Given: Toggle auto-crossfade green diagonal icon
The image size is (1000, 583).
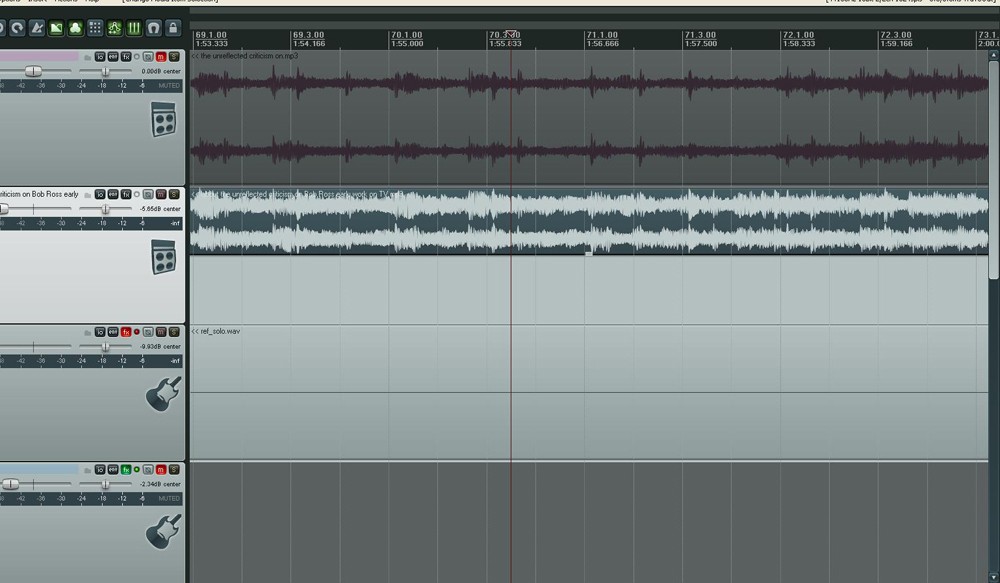Looking at the screenshot, I should click(x=56, y=27).
